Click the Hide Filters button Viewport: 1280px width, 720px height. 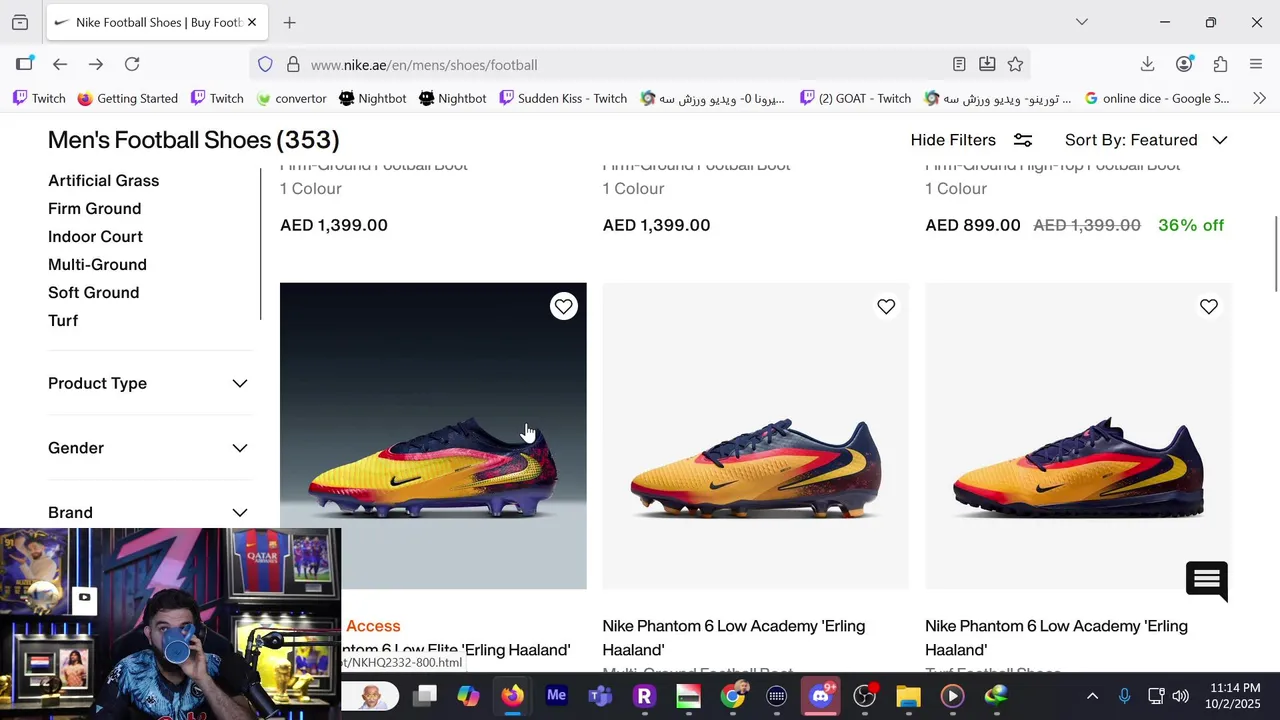[970, 140]
